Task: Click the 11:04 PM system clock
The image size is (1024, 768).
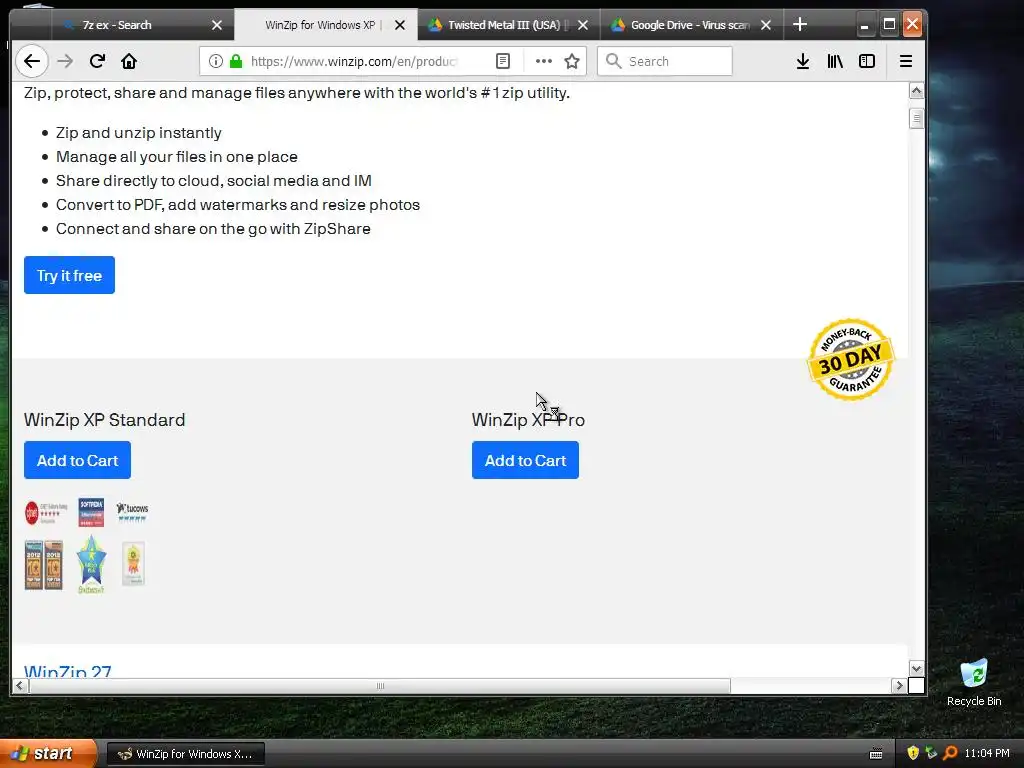Action: coord(987,754)
